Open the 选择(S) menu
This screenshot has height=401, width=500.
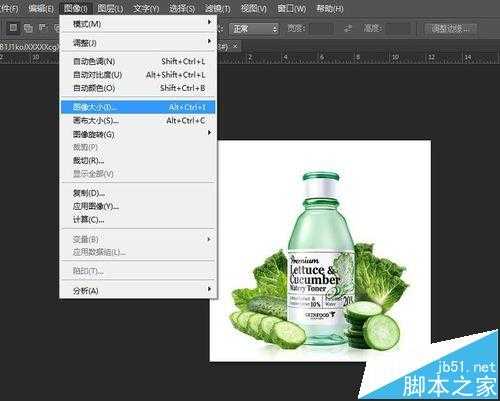(x=182, y=8)
